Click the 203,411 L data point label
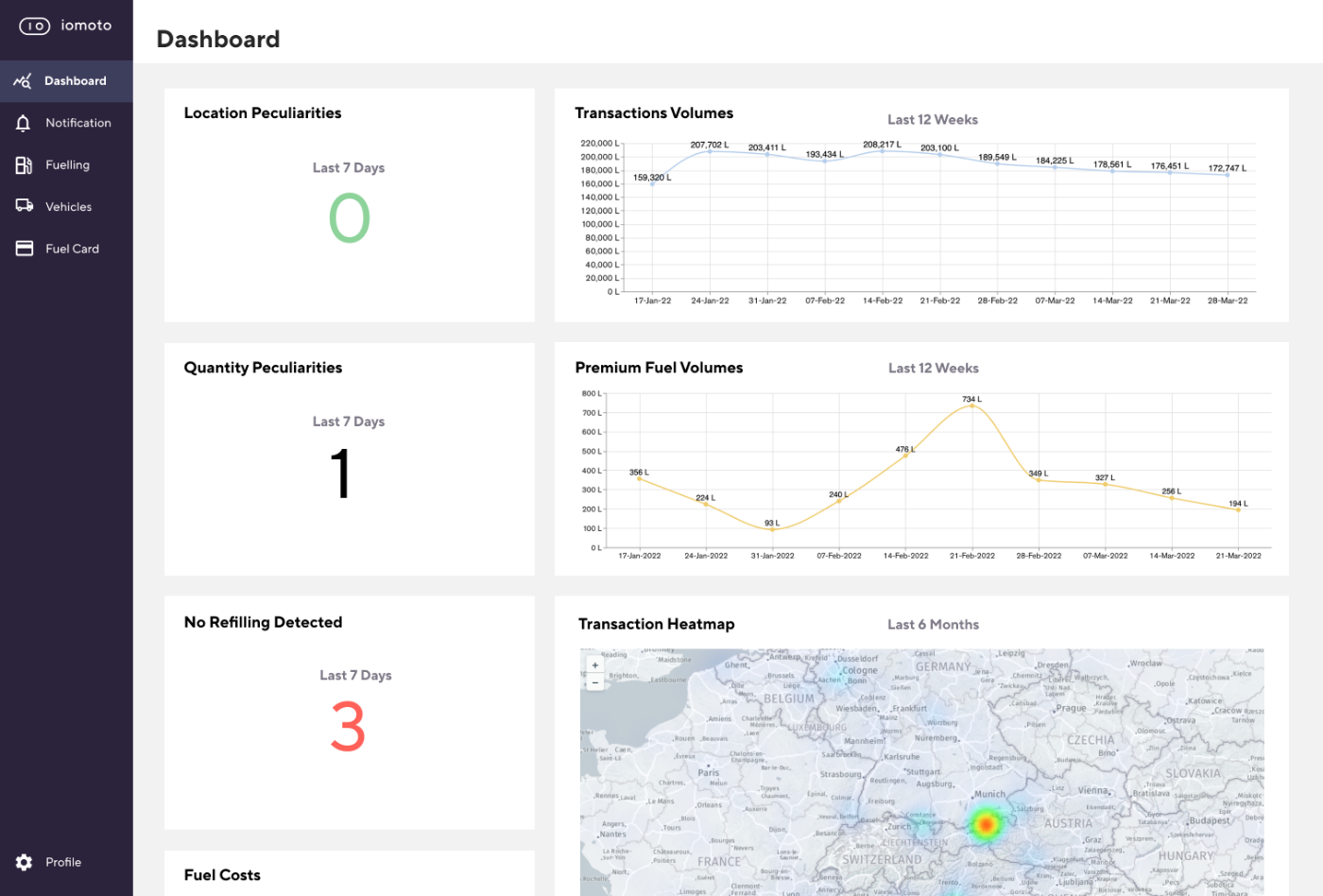The height and width of the screenshot is (896, 1323). pyautogui.click(x=767, y=147)
